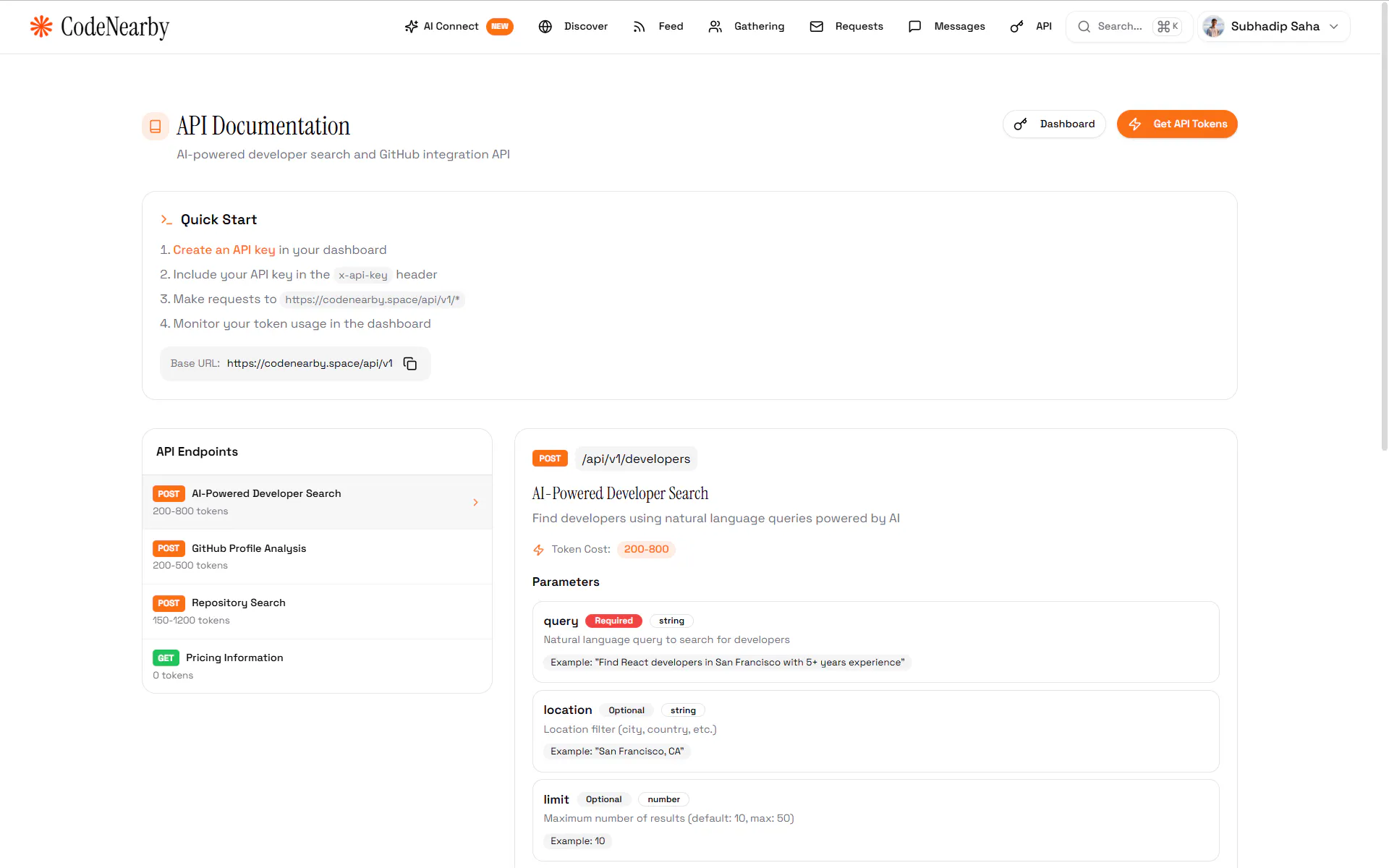Viewport: 1389px width, 868px height.
Task: Open the API nav item
Action: pos(1031,27)
